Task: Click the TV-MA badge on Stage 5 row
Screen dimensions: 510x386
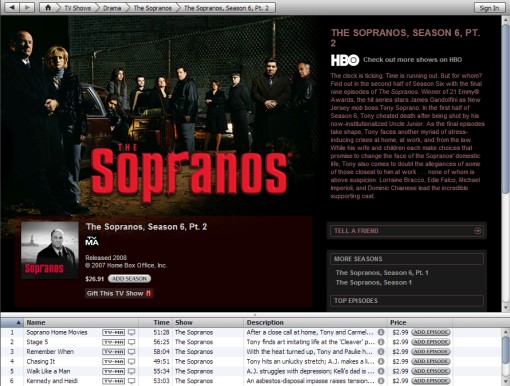Action: click(114, 342)
